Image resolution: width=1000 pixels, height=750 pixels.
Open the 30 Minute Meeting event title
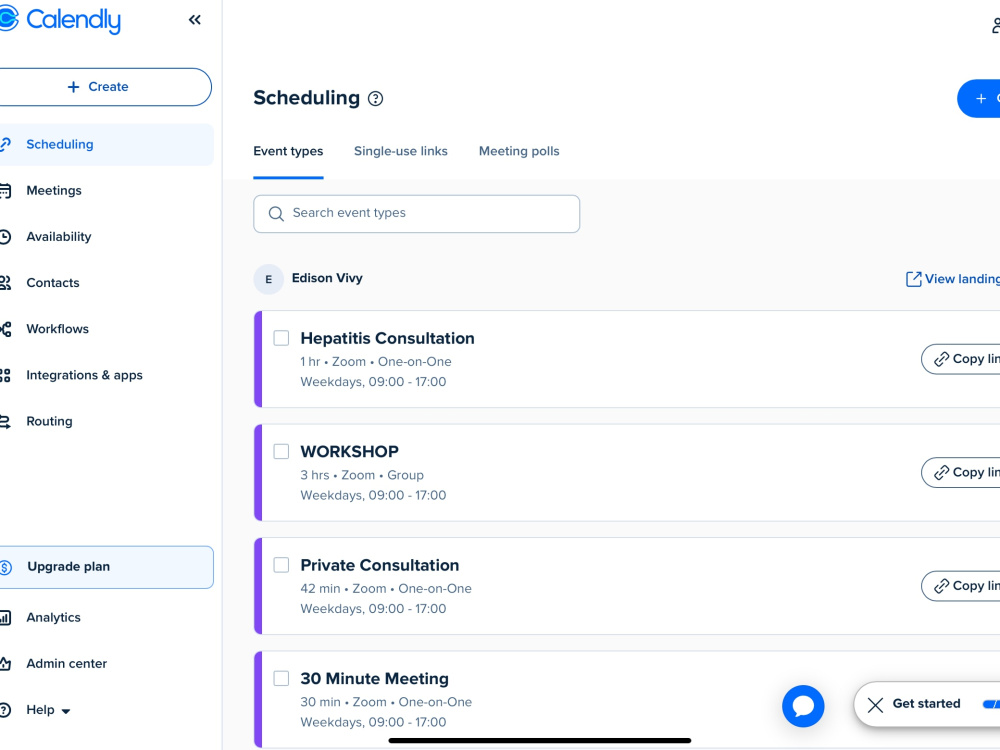(x=374, y=679)
